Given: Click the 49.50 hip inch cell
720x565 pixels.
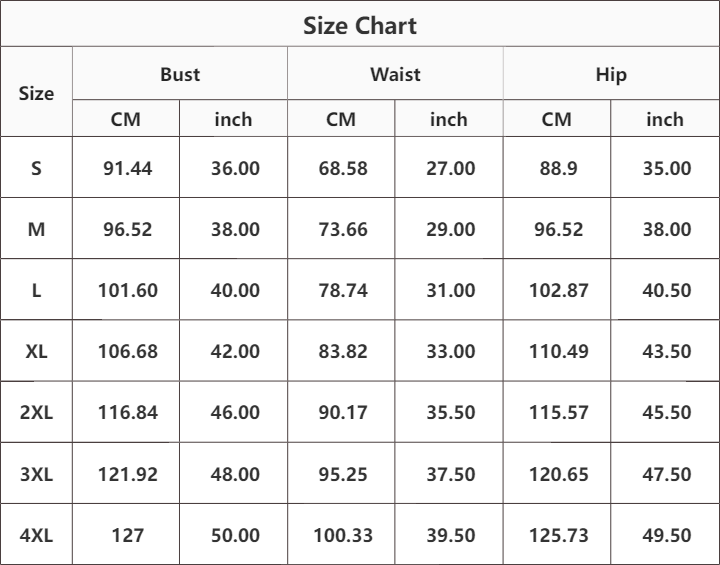Looking at the screenshot, I should (x=666, y=535).
